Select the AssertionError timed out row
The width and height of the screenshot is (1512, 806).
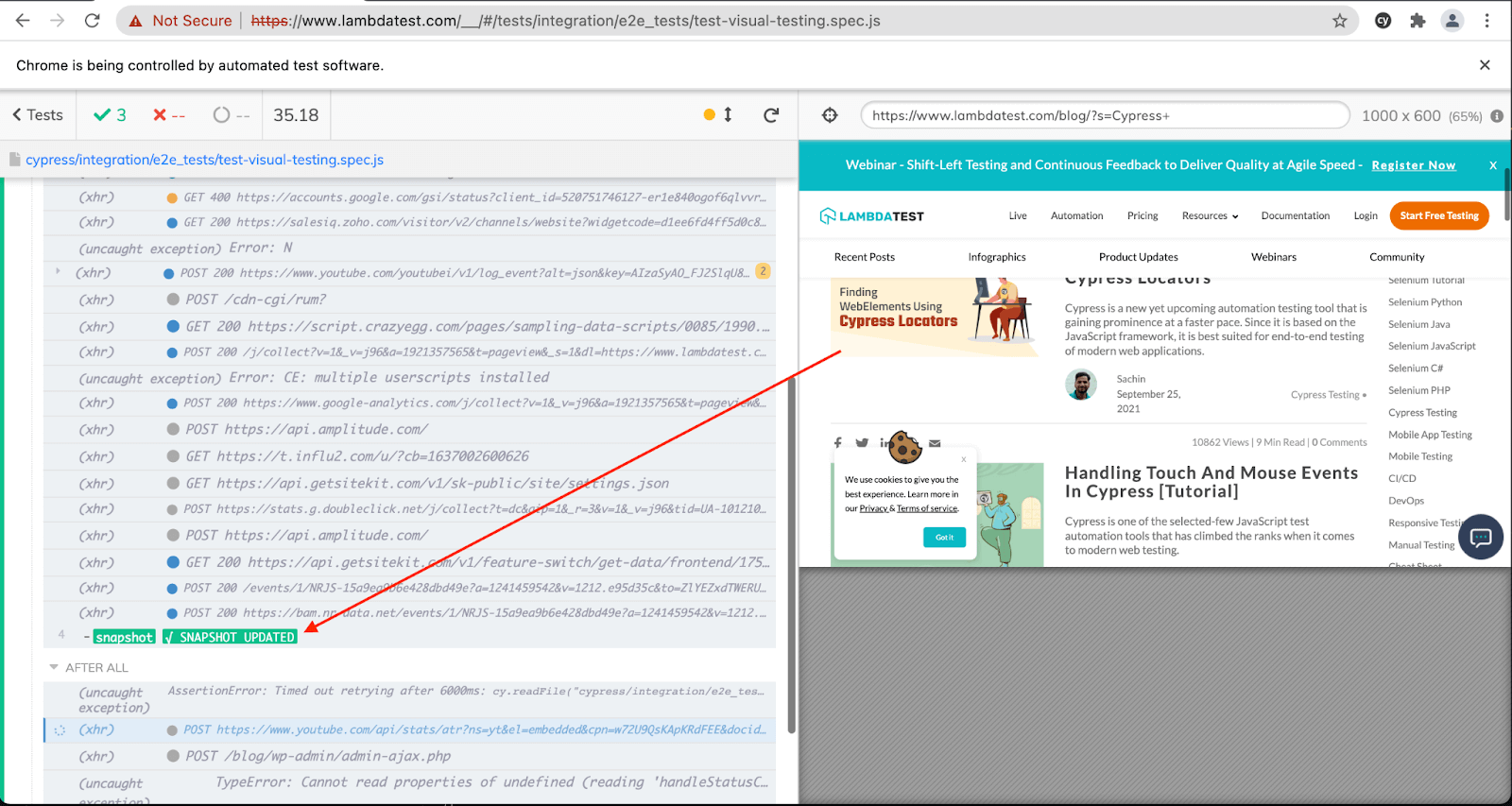410,699
